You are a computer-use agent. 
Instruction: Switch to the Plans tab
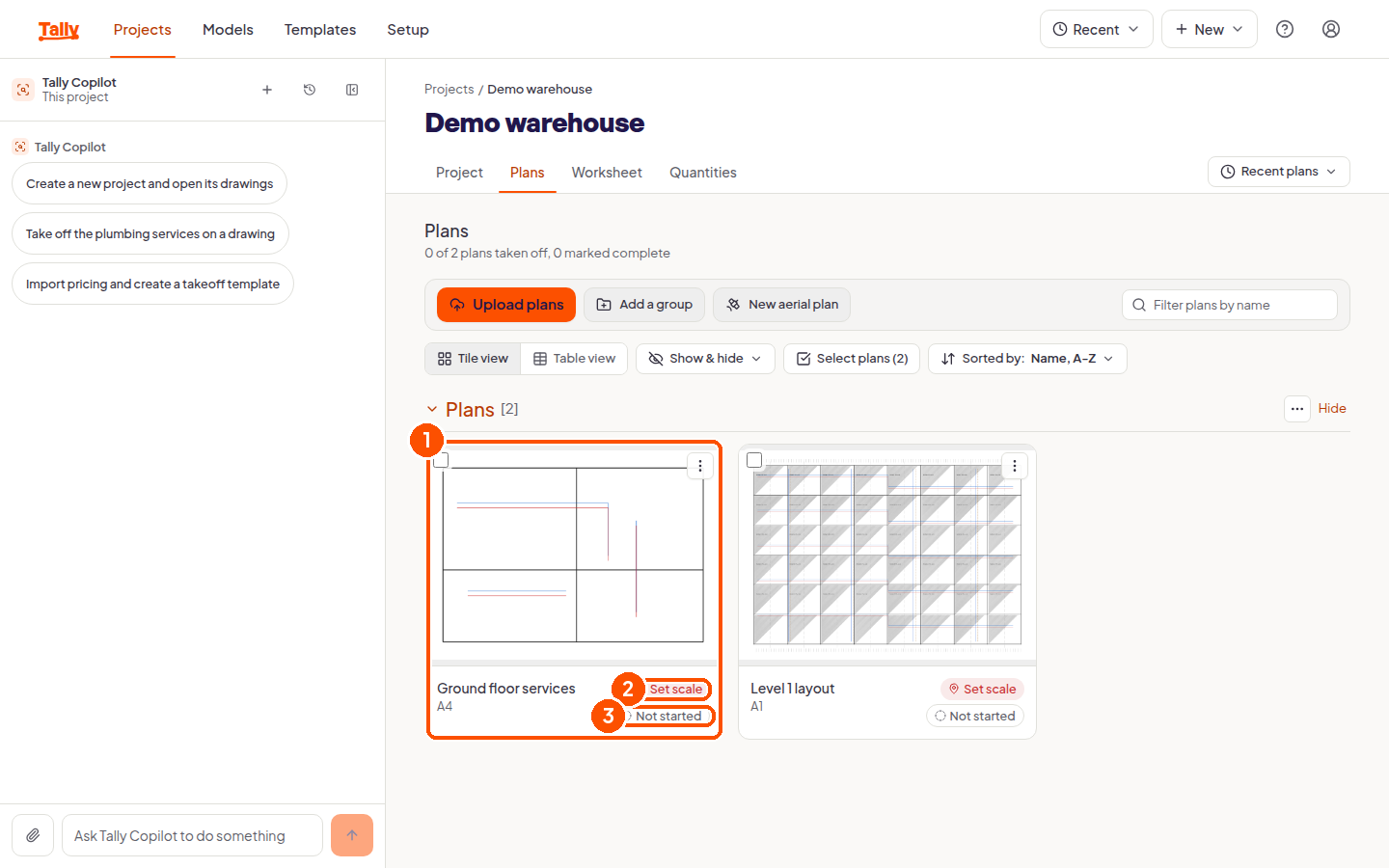pyautogui.click(x=528, y=173)
